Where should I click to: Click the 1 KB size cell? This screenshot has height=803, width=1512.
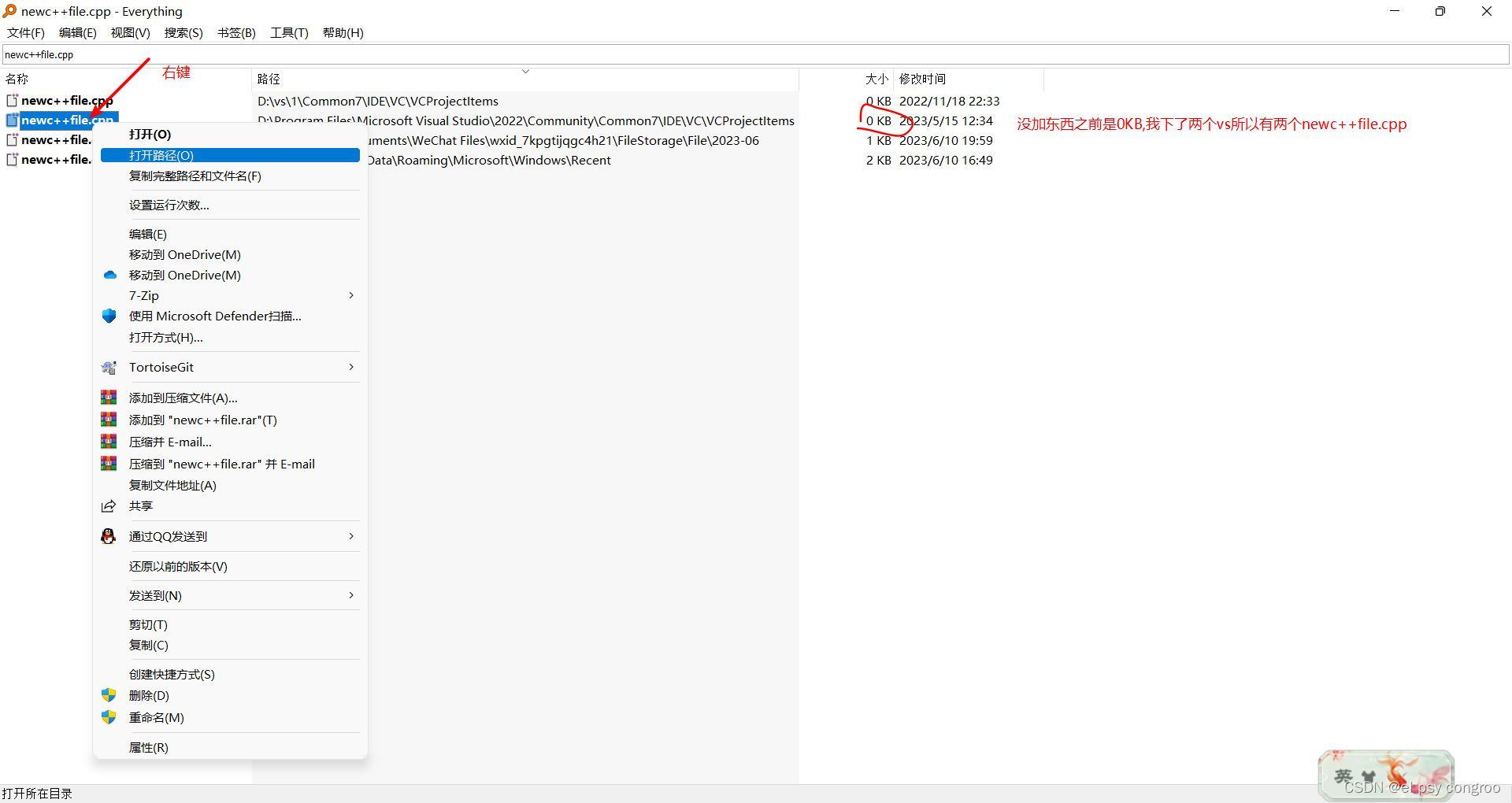878,140
